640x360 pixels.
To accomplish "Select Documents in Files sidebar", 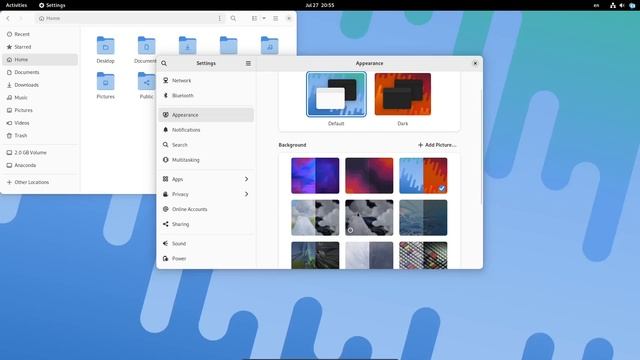I will click(40, 72).
